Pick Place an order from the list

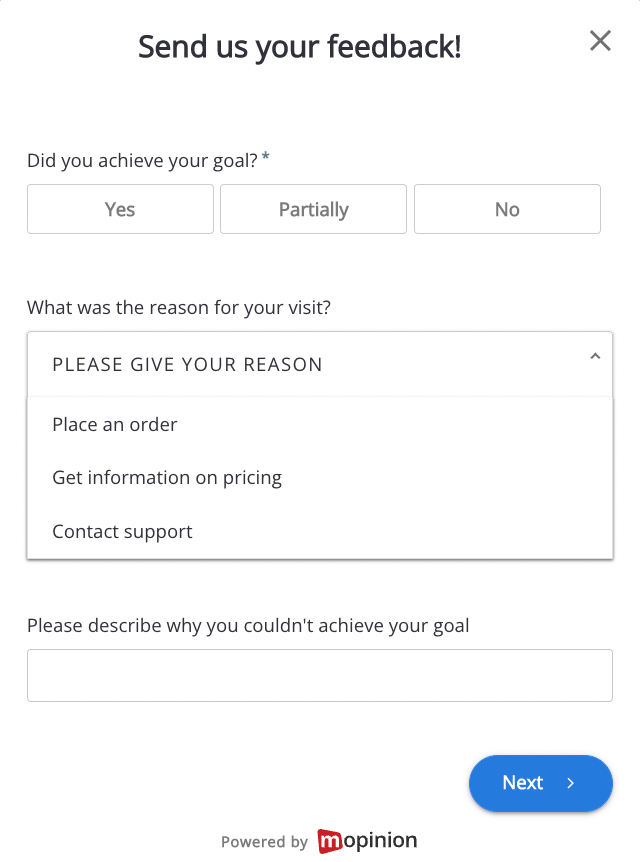point(115,424)
